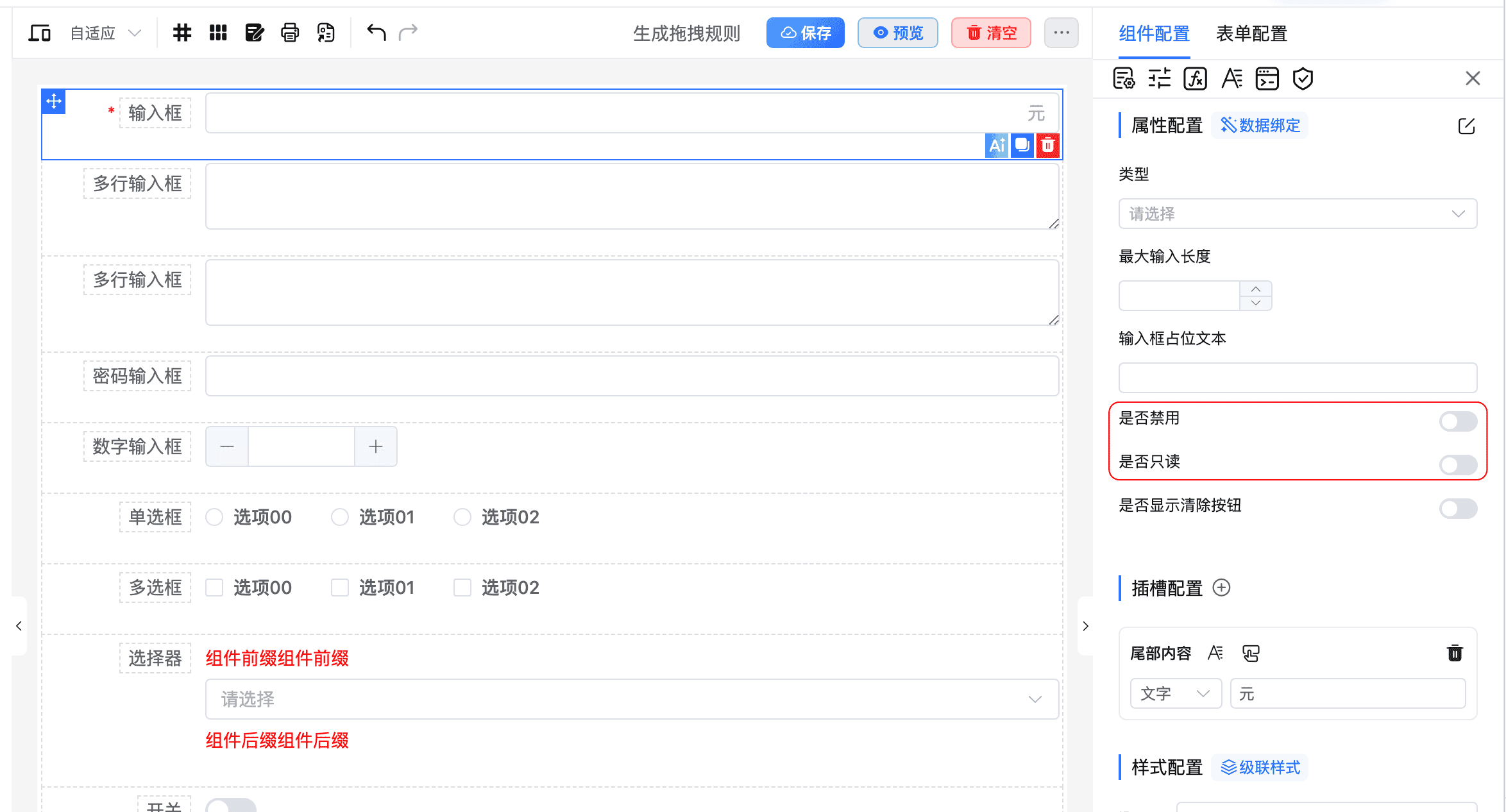Click the device adaptive layout icon

pos(40,33)
